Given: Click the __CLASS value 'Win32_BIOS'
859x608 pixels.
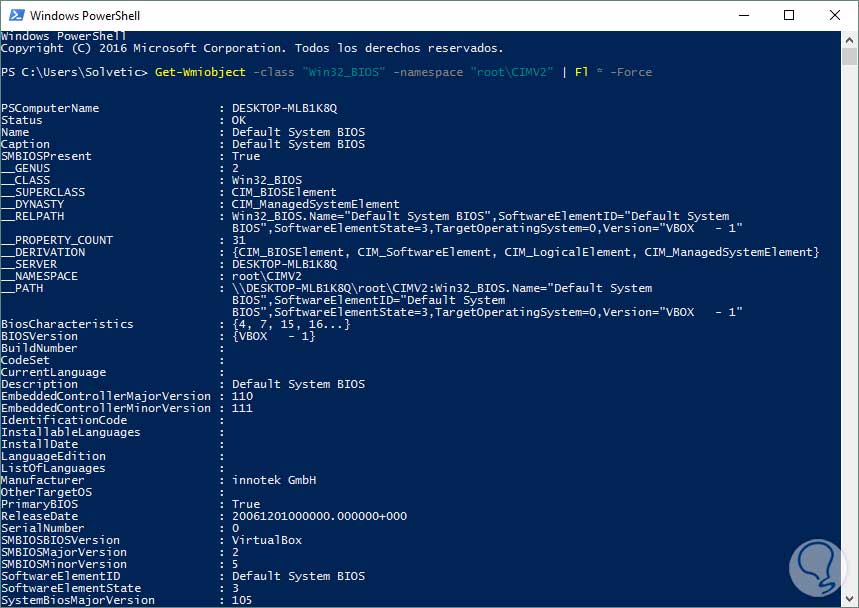Looking at the screenshot, I should click(267, 180).
